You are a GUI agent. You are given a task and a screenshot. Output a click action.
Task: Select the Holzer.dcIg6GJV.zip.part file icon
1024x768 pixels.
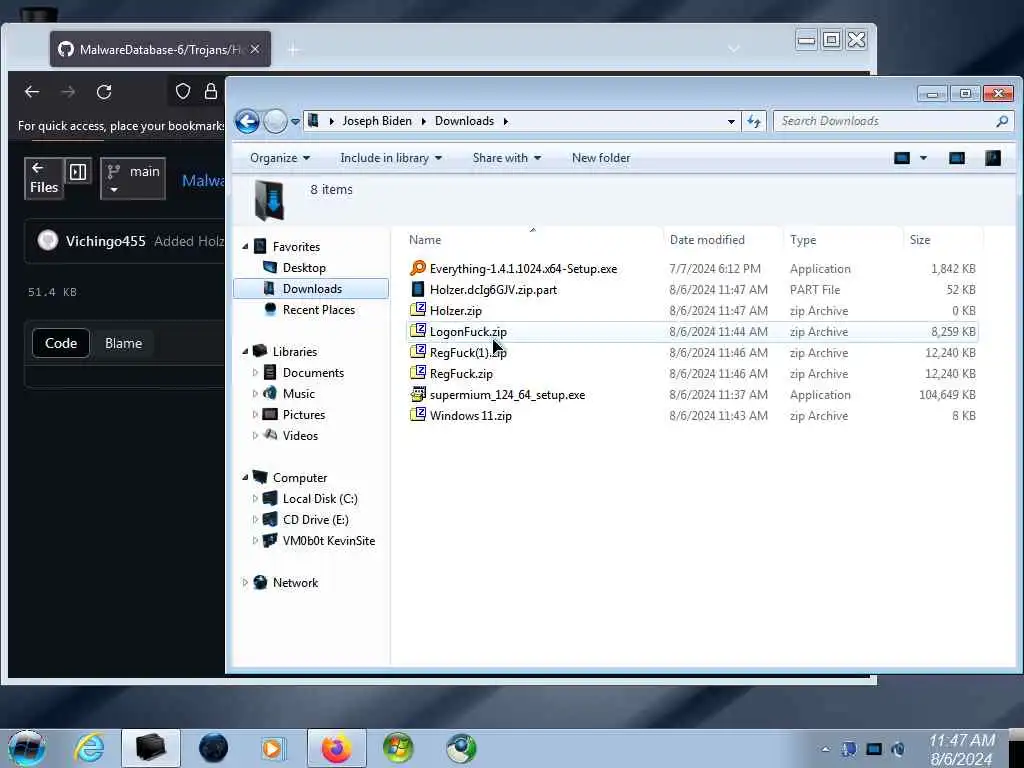coord(418,289)
